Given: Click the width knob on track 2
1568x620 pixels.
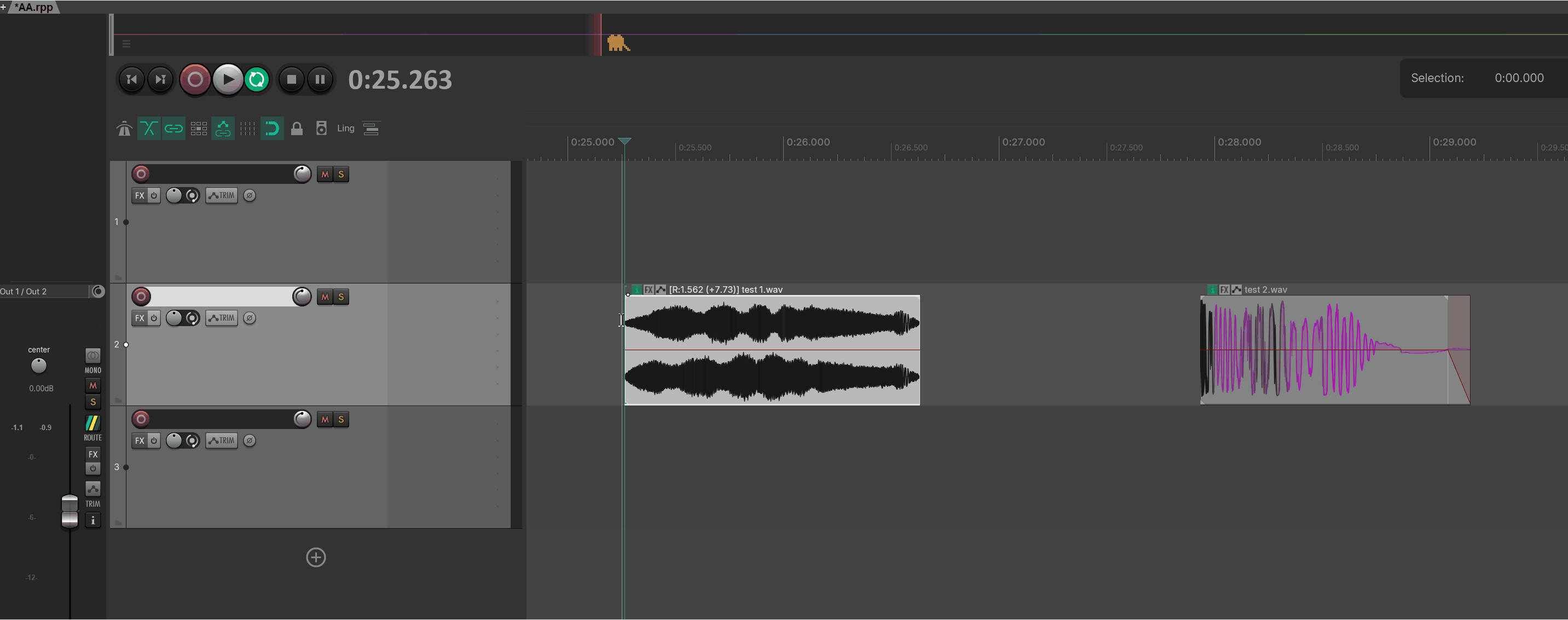Looking at the screenshot, I should [192, 318].
